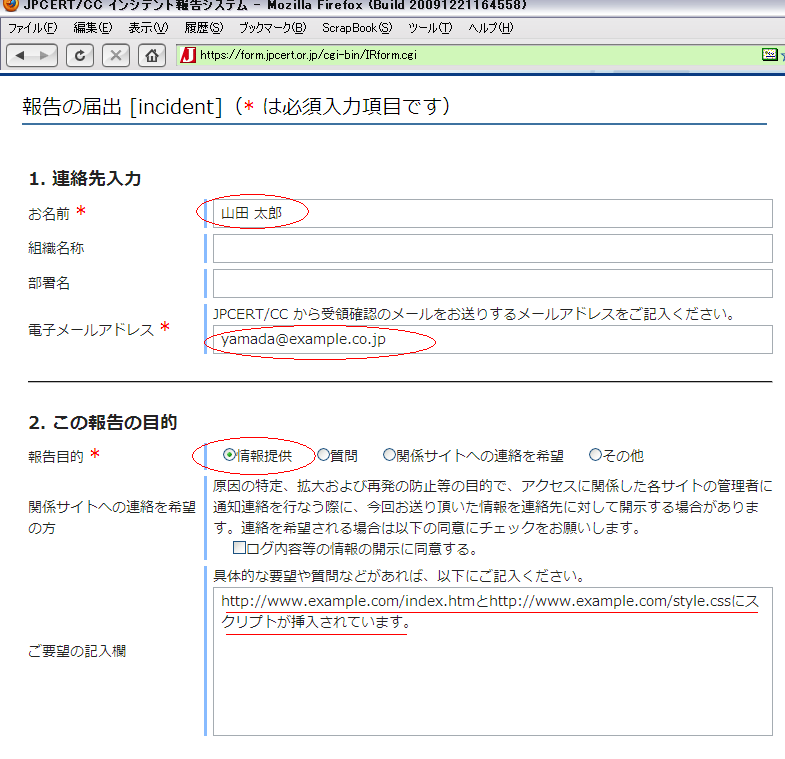Image resolution: width=785 pixels, height=759 pixels.
Task: Click the section title 2. この報告の目的
Action: coord(103,423)
